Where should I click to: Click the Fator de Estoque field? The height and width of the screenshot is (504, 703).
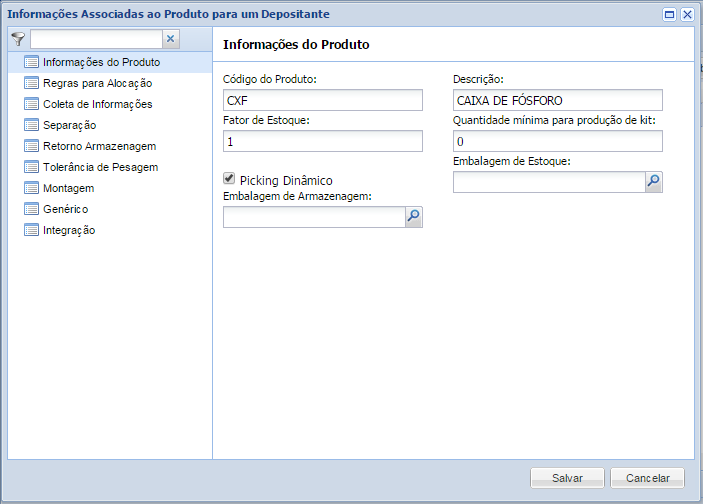point(322,141)
